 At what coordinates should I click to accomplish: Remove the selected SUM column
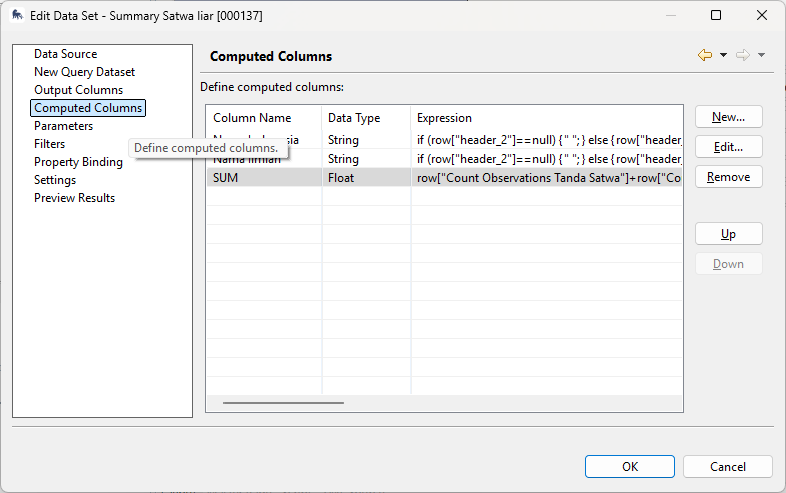click(728, 177)
